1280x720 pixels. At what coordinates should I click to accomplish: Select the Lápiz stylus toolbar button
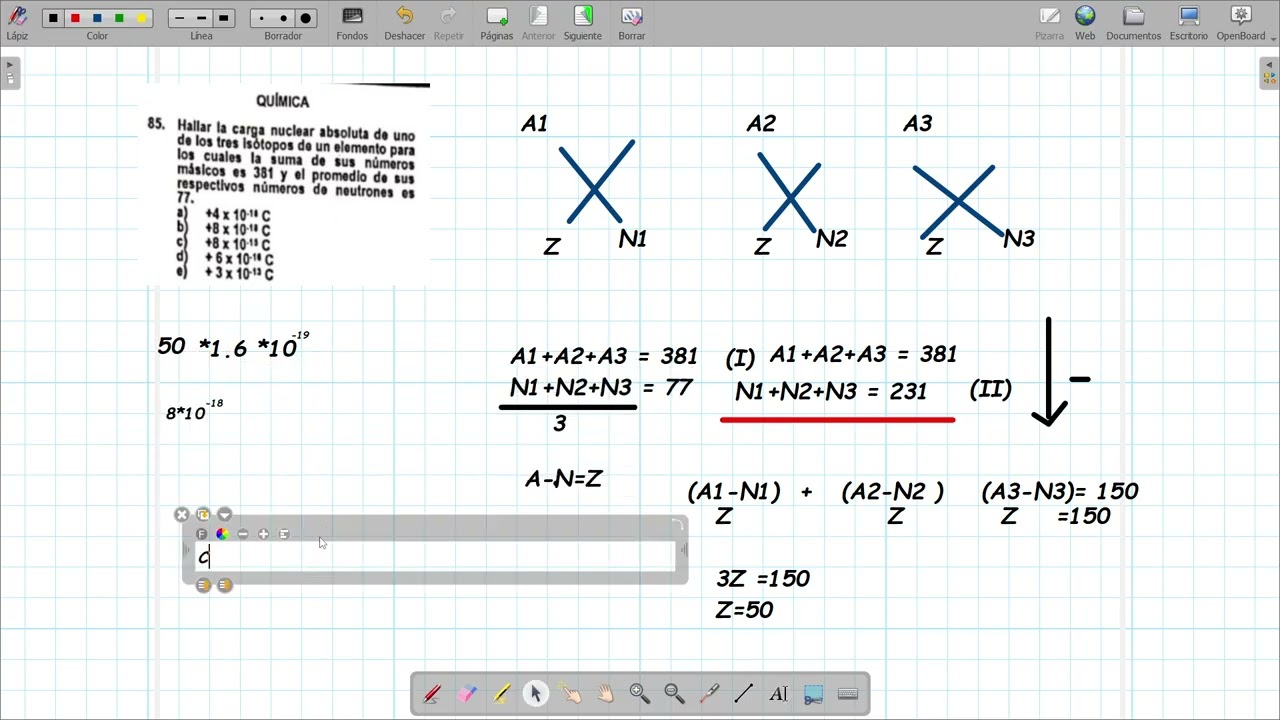coord(17,23)
